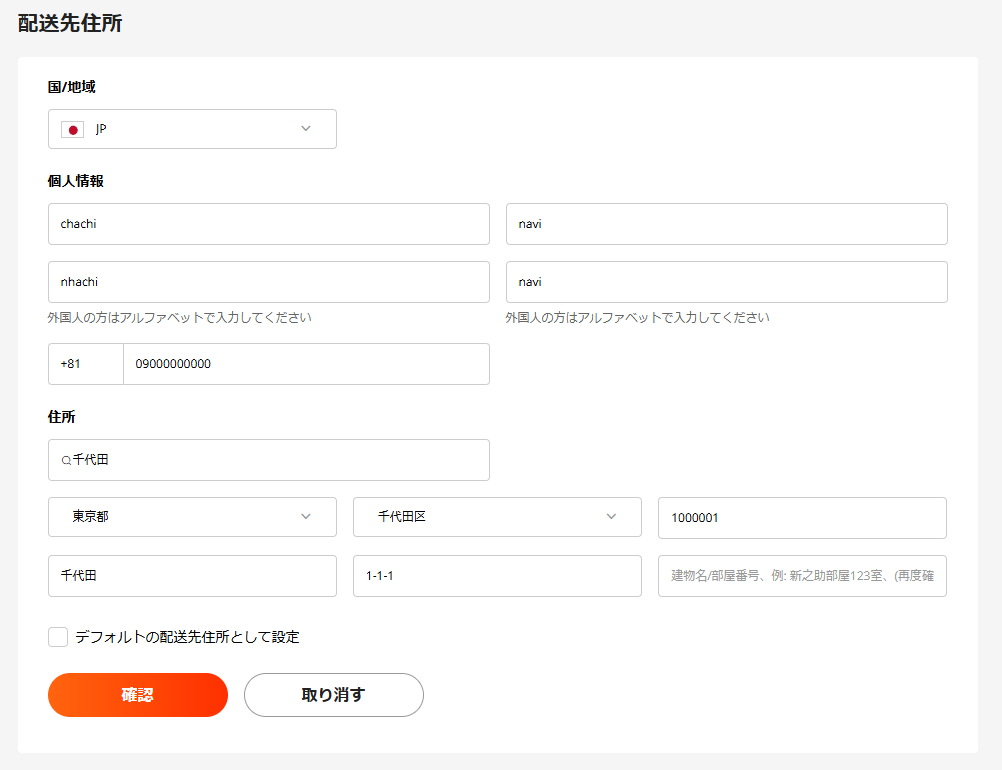This screenshot has height=770, width=1002.
Task: Click the +81 phone country code box
Action: pos(85,364)
